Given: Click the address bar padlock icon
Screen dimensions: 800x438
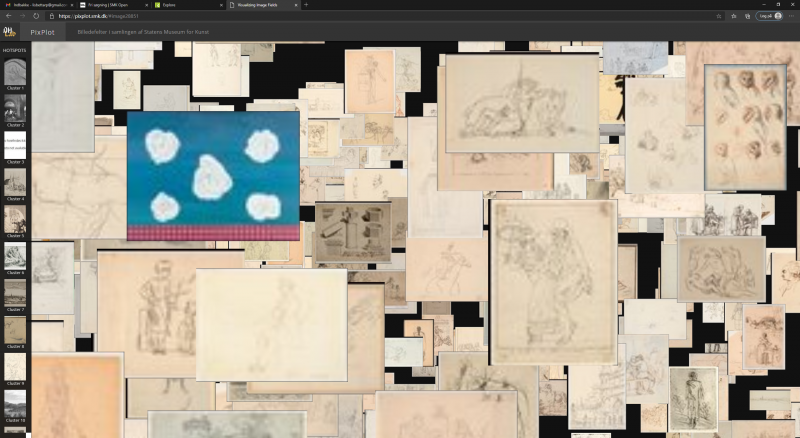Looking at the screenshot, I should click(52, 16).
